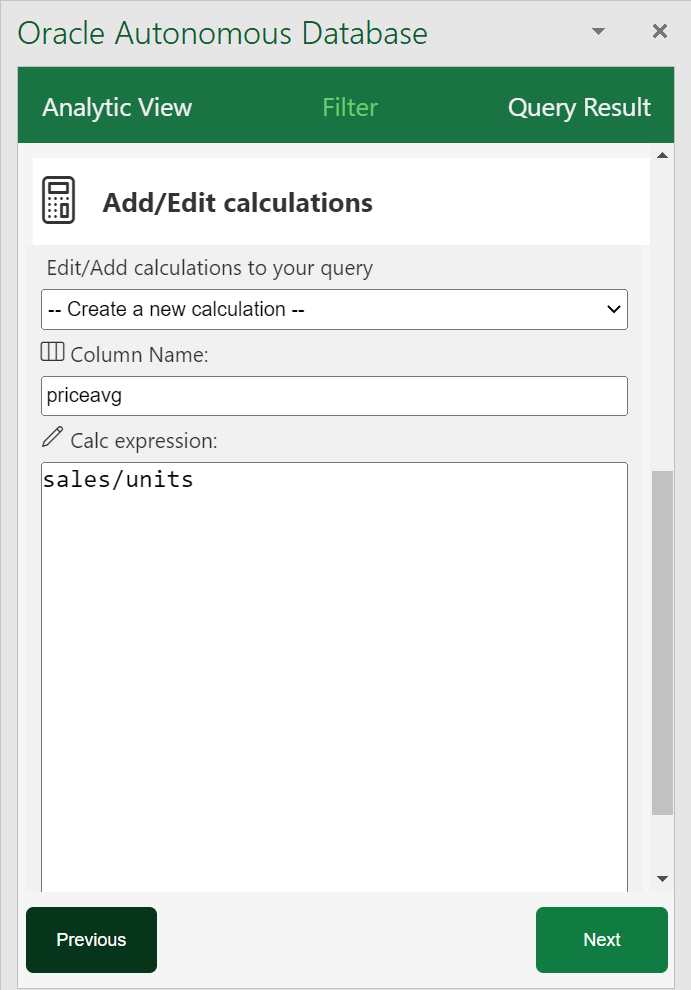Click the Previous button
Image resolution: width=691 pixels, height=990 pixels.
pyautogui.click(x=91, y=940)
